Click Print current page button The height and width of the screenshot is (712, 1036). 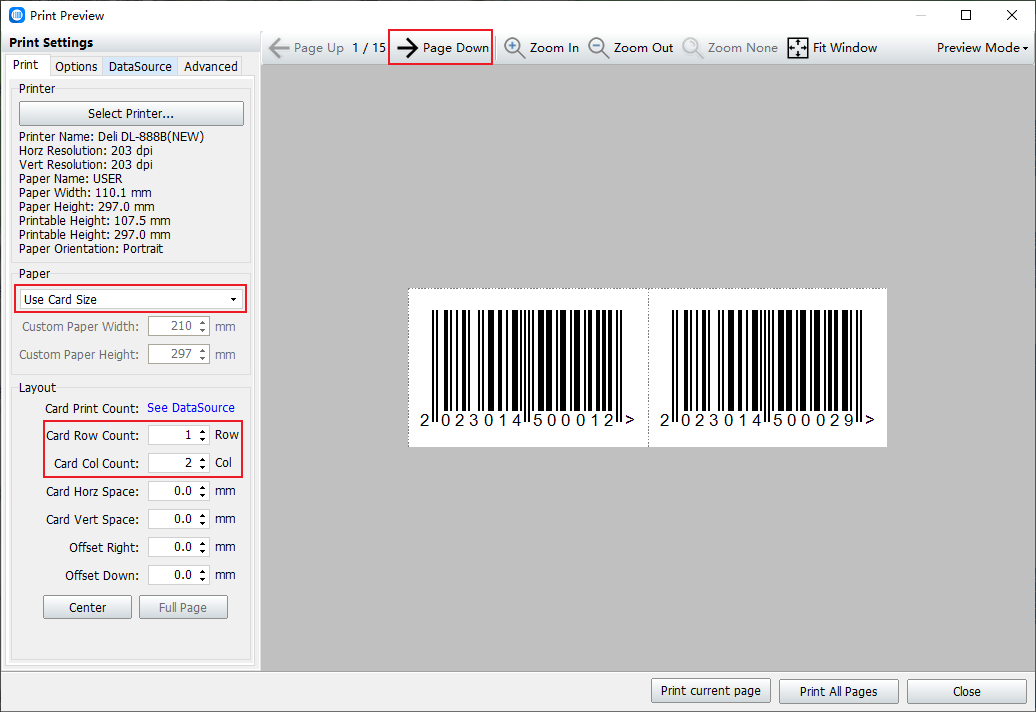710,691
